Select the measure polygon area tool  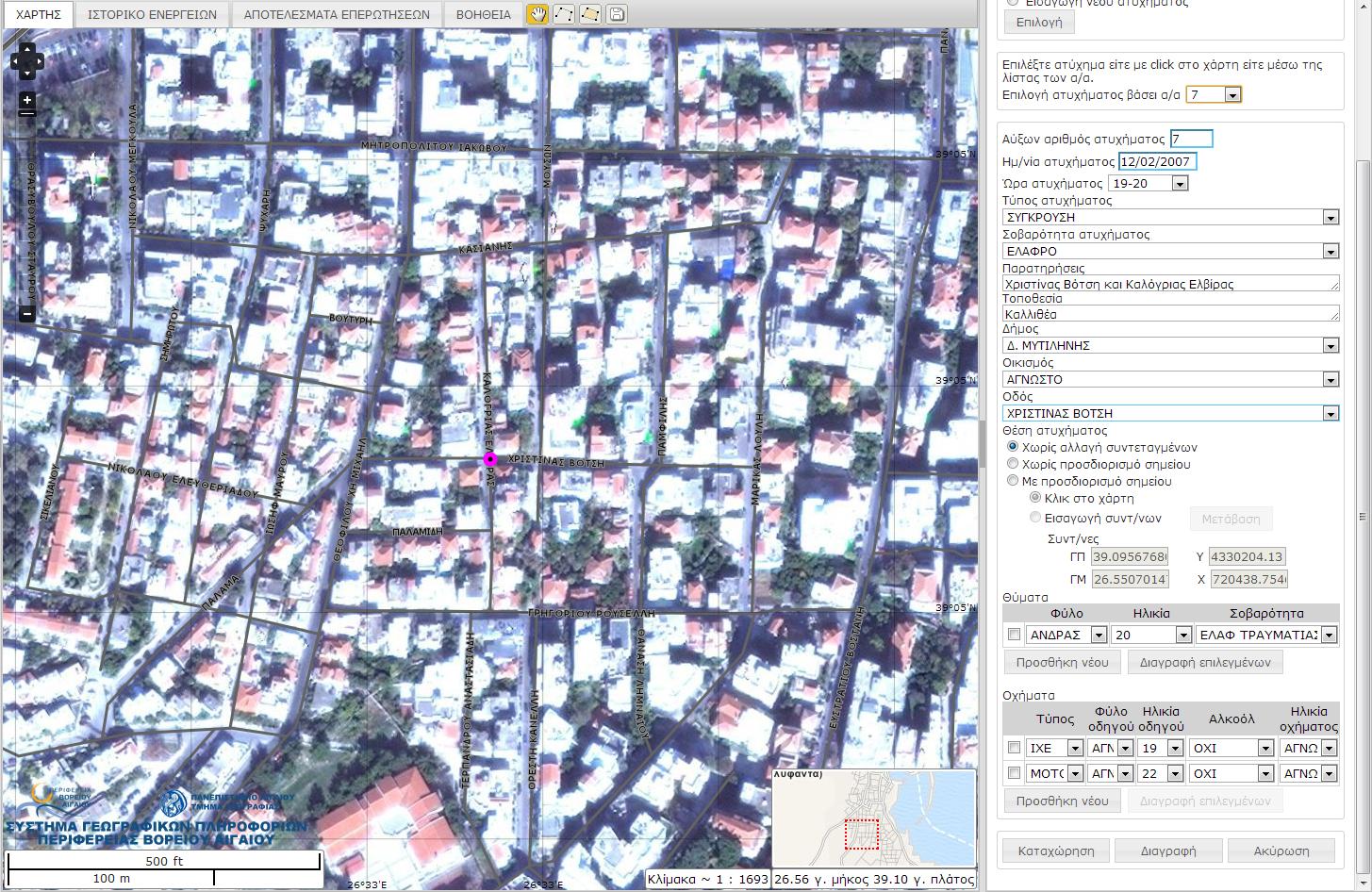590,14
